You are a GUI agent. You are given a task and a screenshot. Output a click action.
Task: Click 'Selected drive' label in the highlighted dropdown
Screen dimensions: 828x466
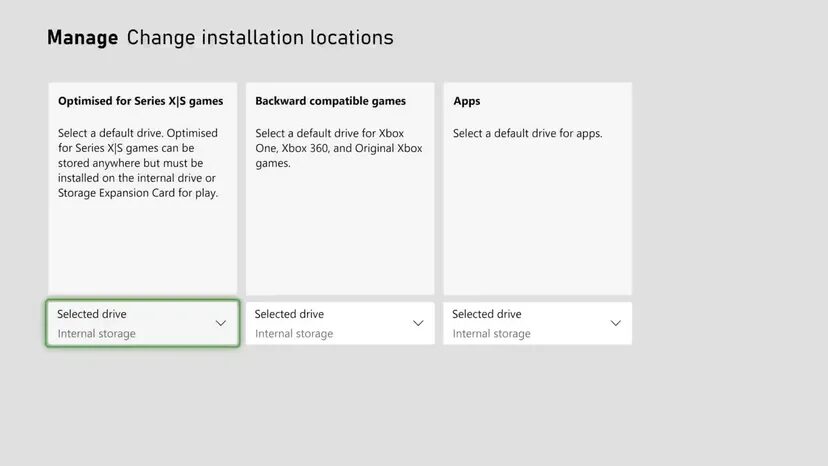pos(92,314)
